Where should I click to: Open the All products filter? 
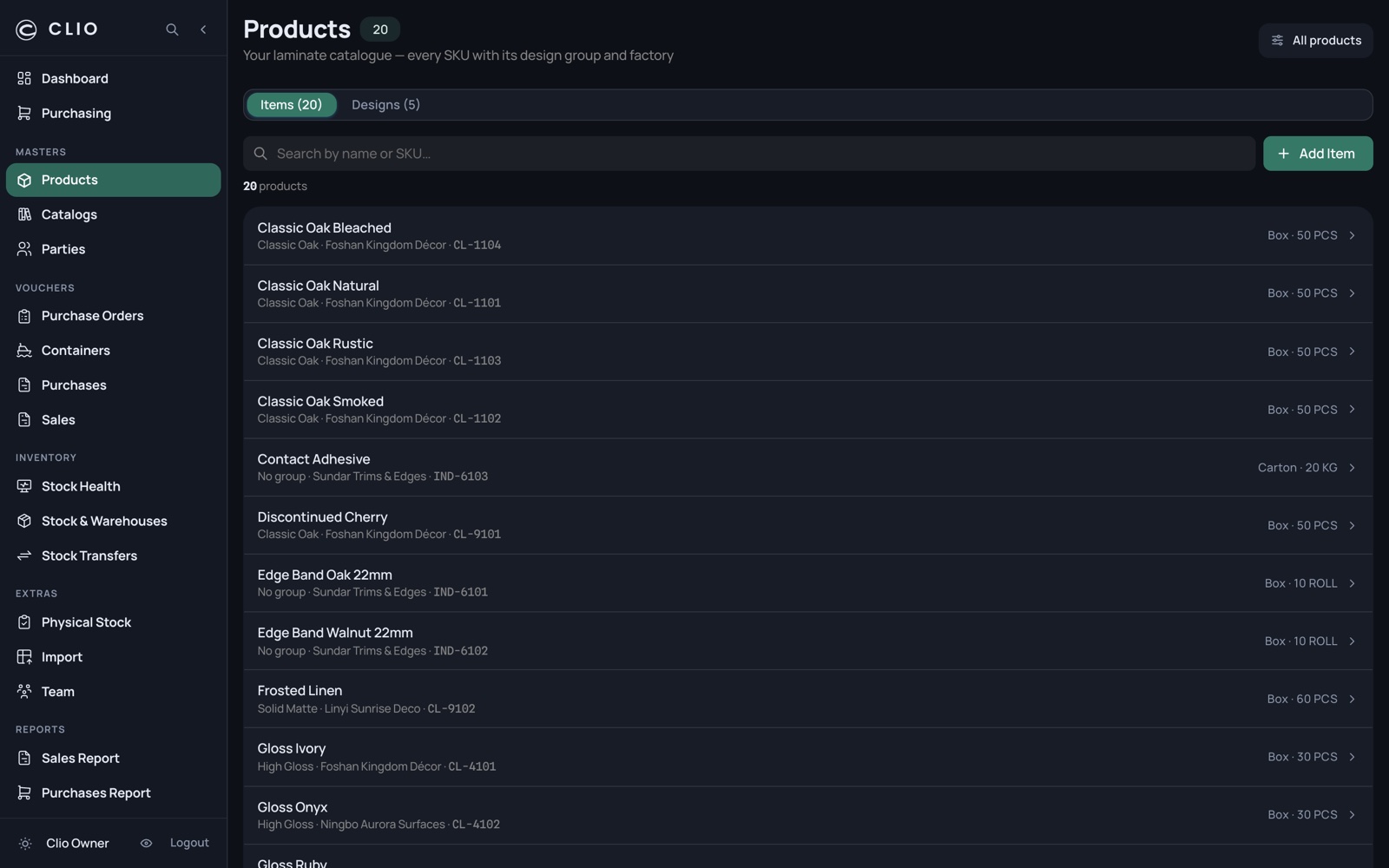[x=1315, y=41]
